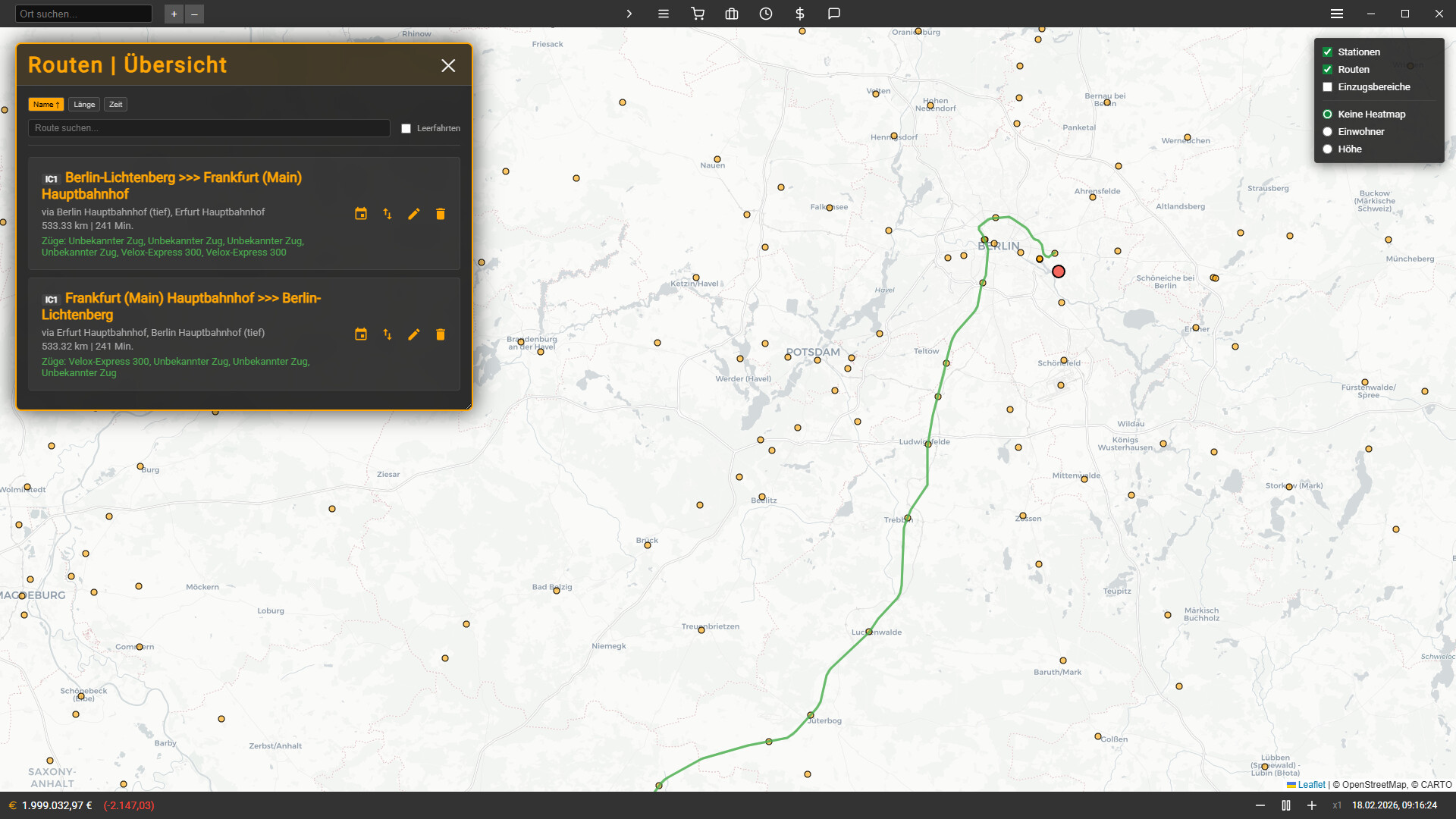Open the Leaflet attribution link

click(1311, 784)
